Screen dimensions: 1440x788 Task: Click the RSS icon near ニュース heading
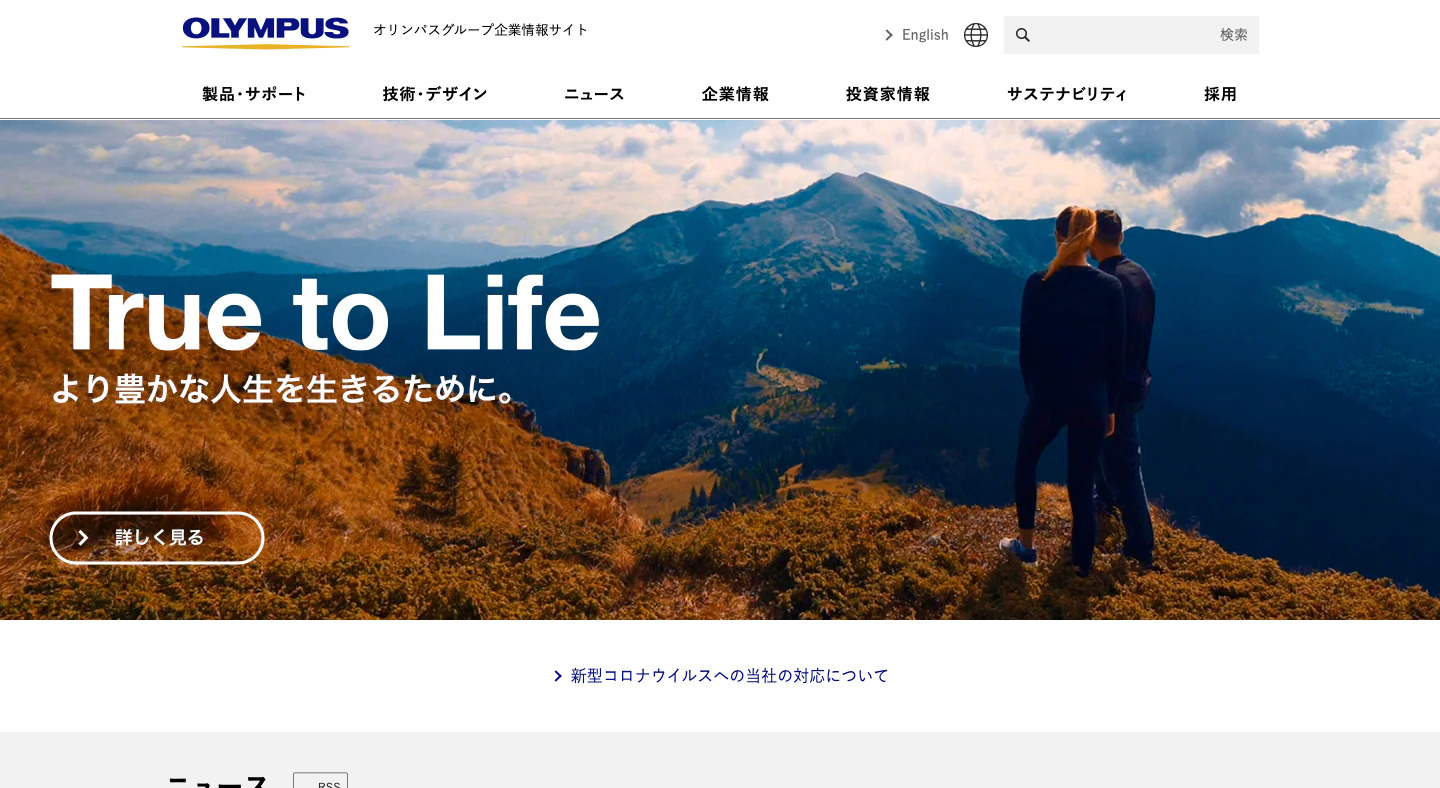320,784
